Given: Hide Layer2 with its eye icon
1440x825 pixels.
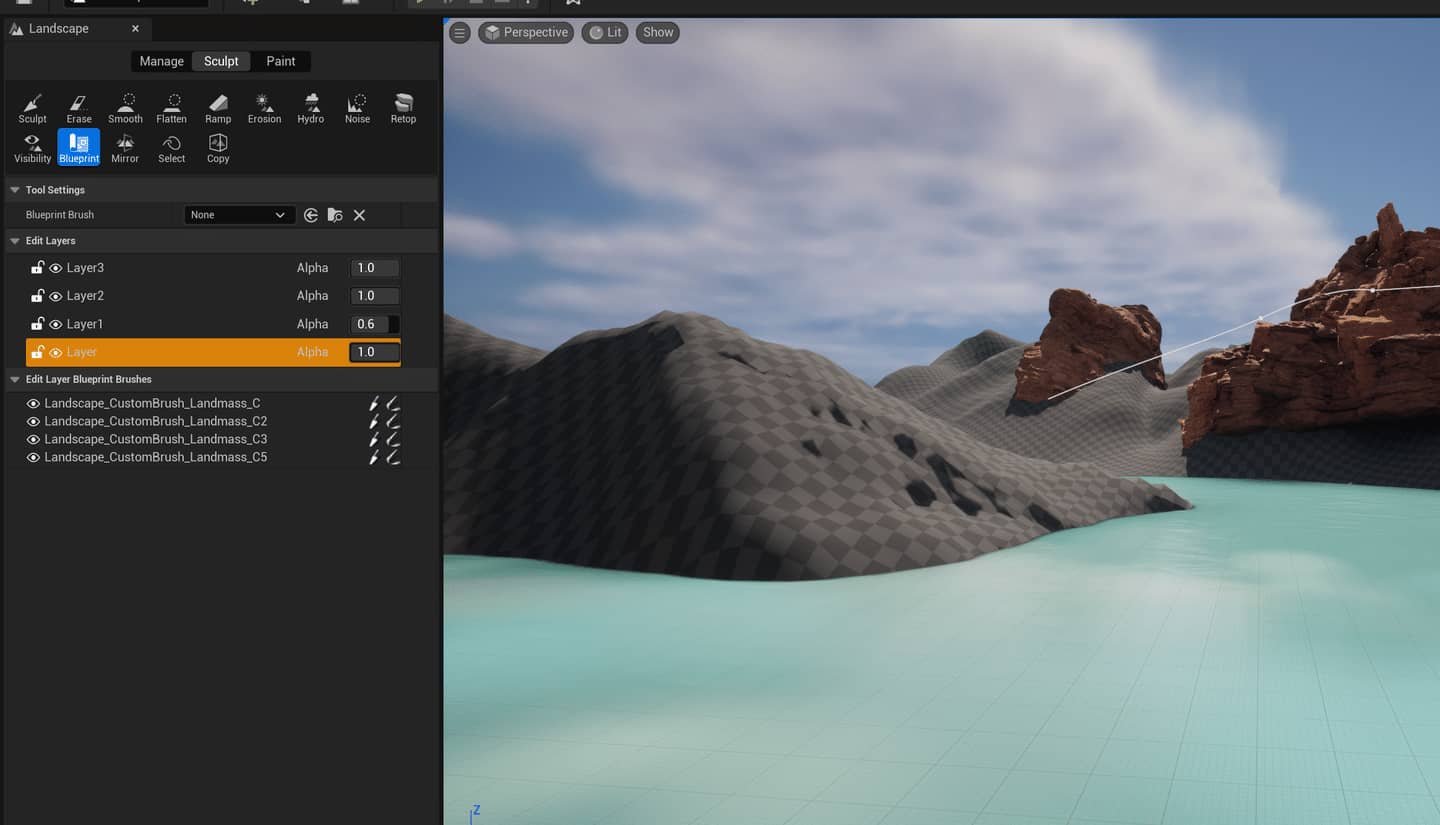Looking at the screenshot, I should point(56,296).
